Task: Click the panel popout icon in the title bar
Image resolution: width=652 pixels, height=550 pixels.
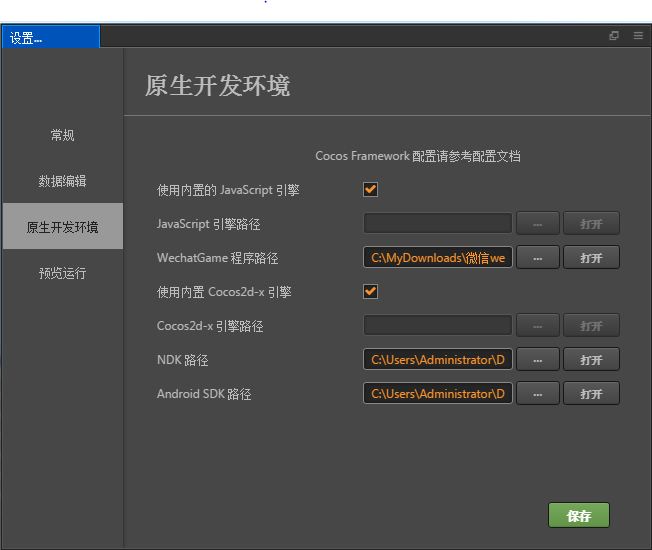Action: tap(614, 36)
